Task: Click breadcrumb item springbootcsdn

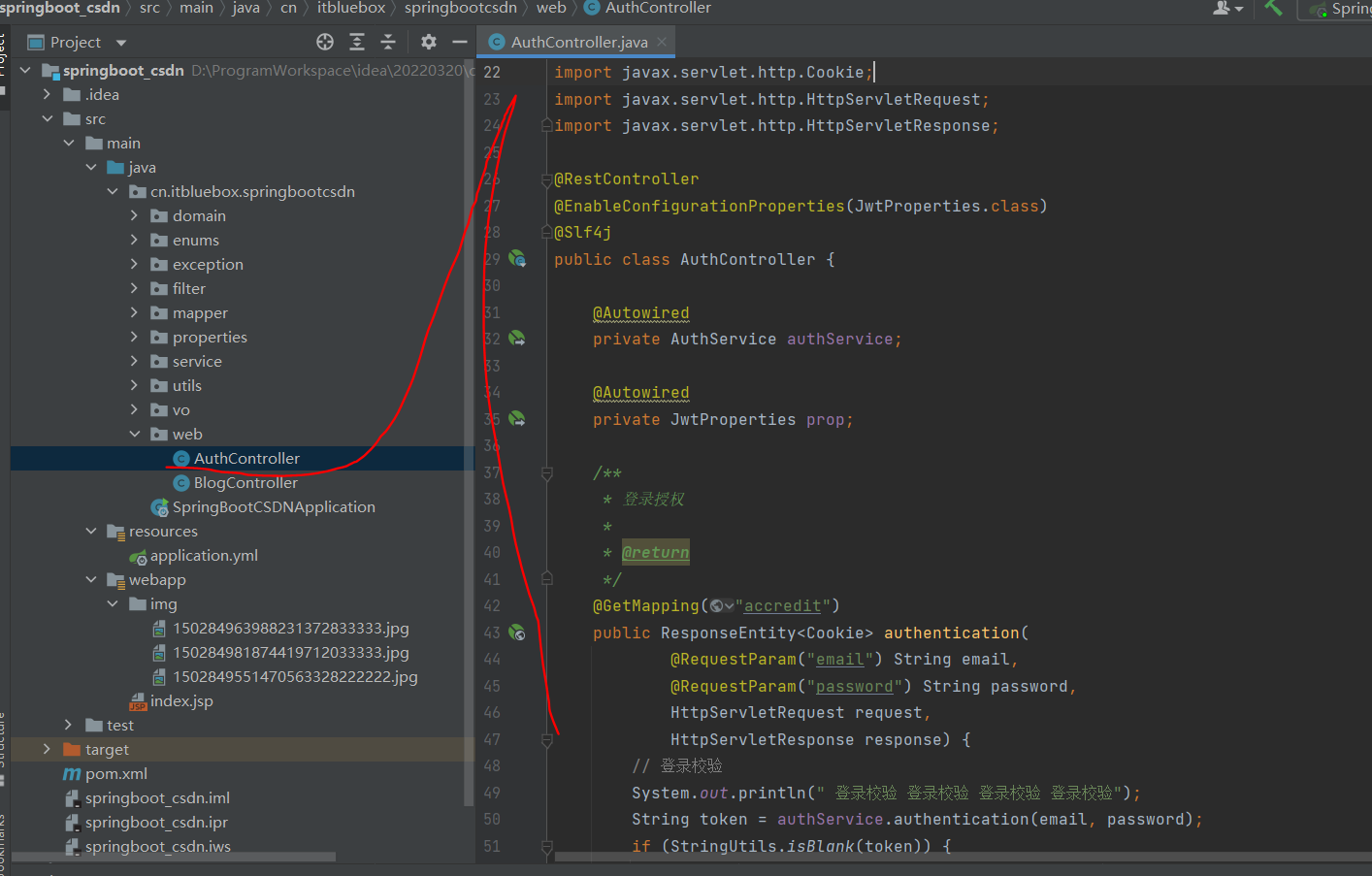Action: pos(461,8)
